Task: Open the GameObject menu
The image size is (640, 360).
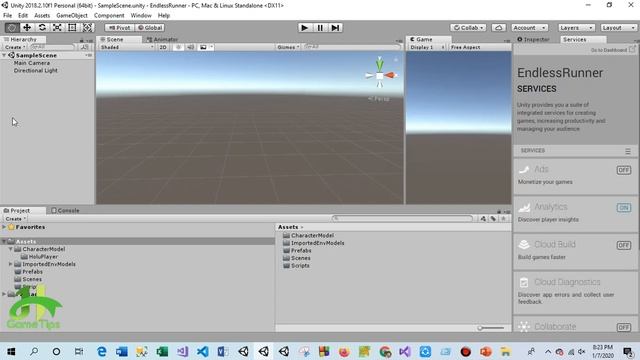Action: 72,16
